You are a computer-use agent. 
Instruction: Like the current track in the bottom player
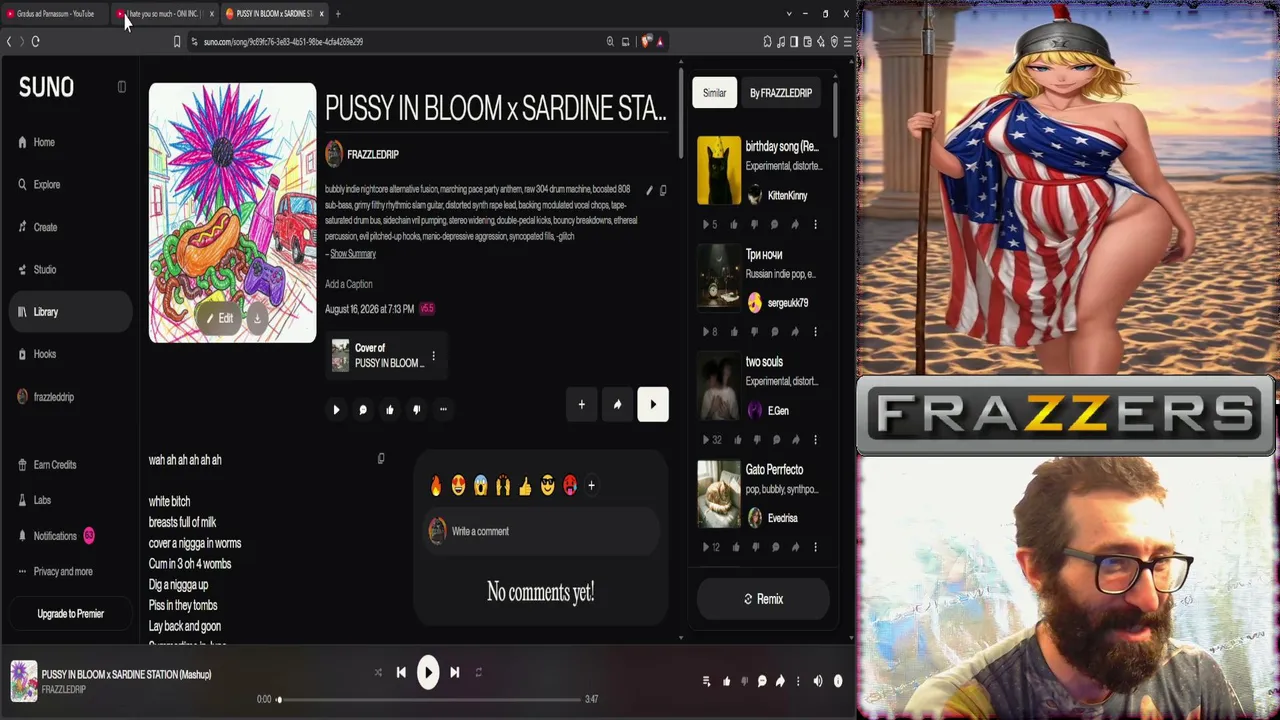726,682
